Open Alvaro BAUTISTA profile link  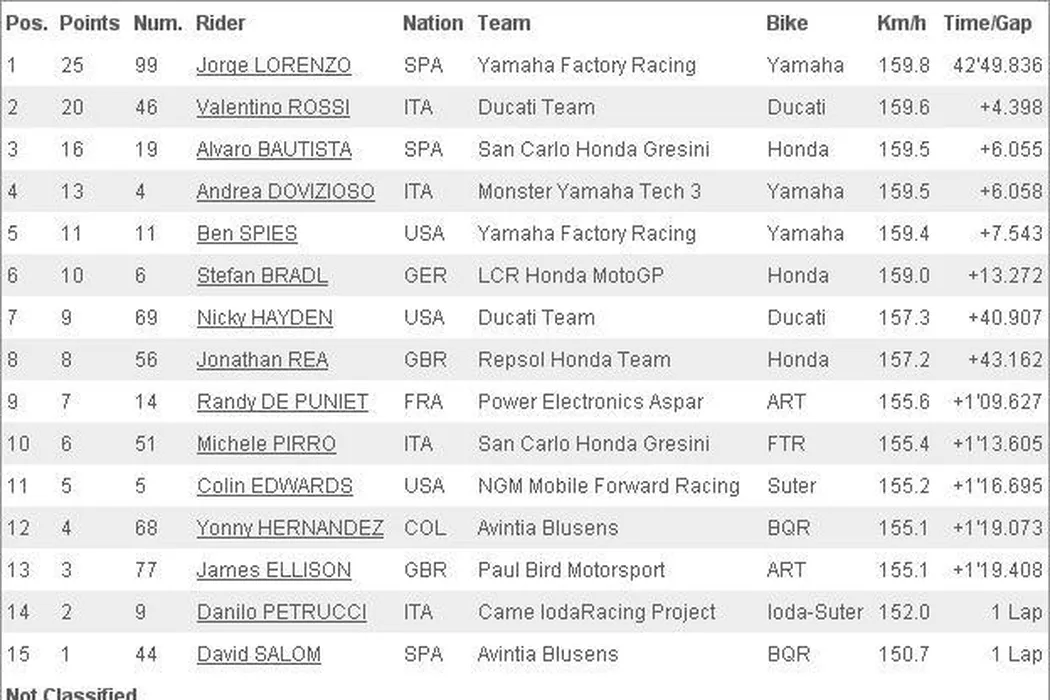point(273,150)
